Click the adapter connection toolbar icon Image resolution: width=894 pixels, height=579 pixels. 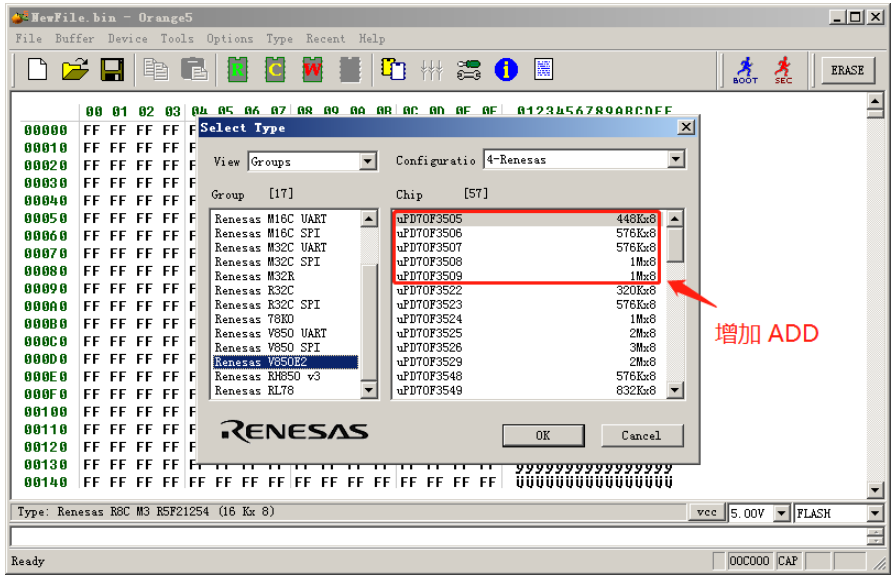(469, 70)
